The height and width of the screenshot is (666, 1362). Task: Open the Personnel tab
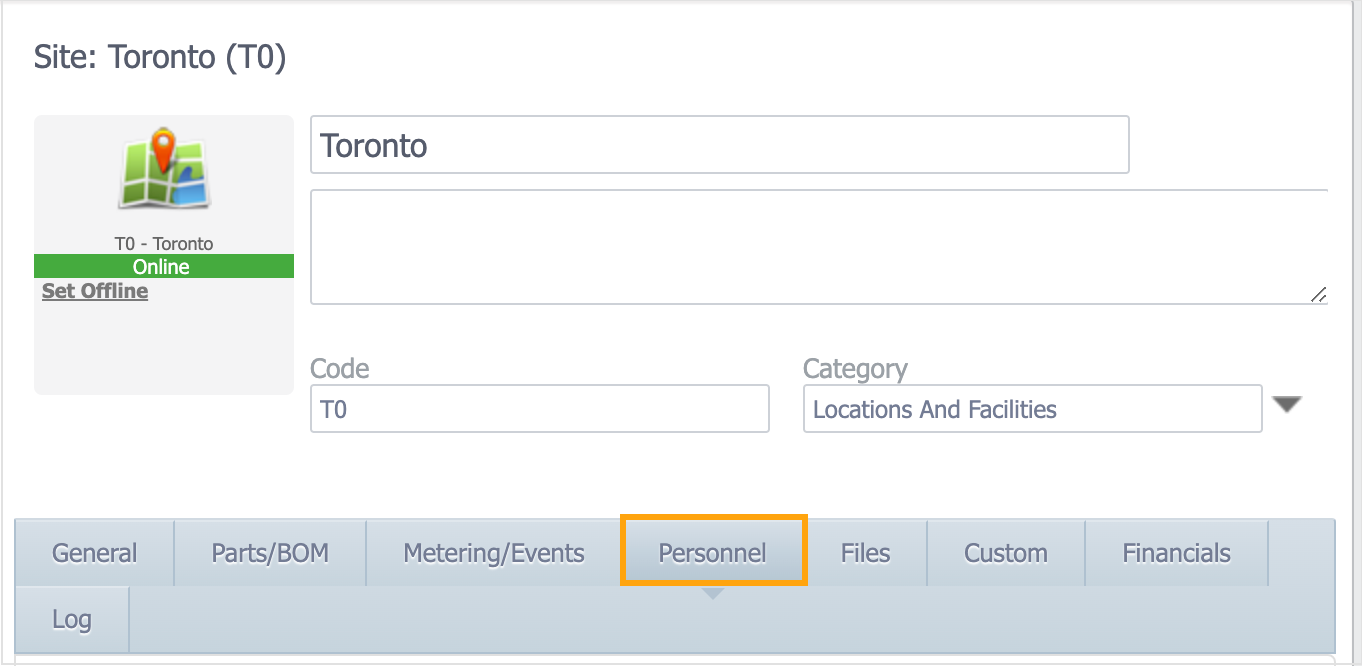[712, 552]
